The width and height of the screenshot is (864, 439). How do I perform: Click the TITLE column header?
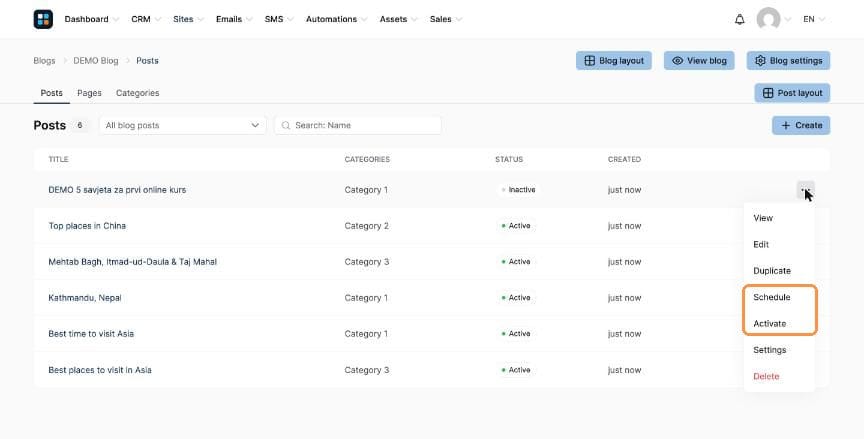(x=58, y=159)
